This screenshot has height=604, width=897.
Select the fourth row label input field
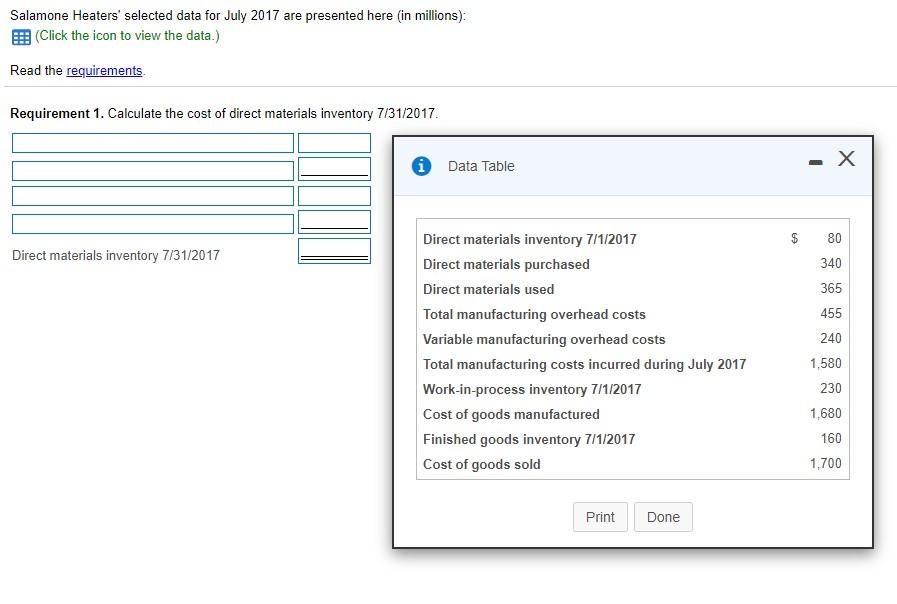click(x=153, y=224)
